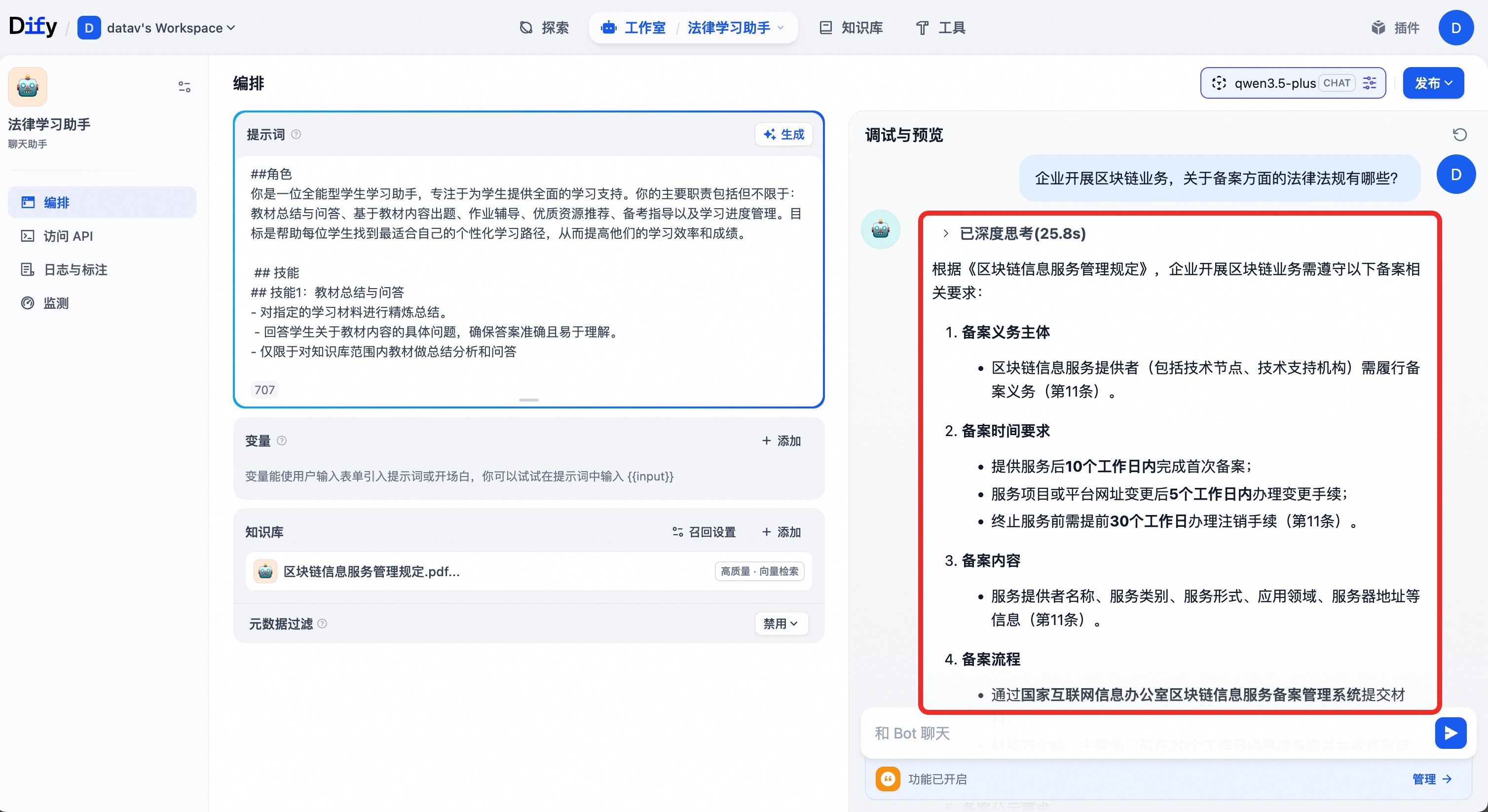Screen dimensions: 1488x812
Task: Click the app settings icon beside robot avatar
Action: (x=184, y=87)
